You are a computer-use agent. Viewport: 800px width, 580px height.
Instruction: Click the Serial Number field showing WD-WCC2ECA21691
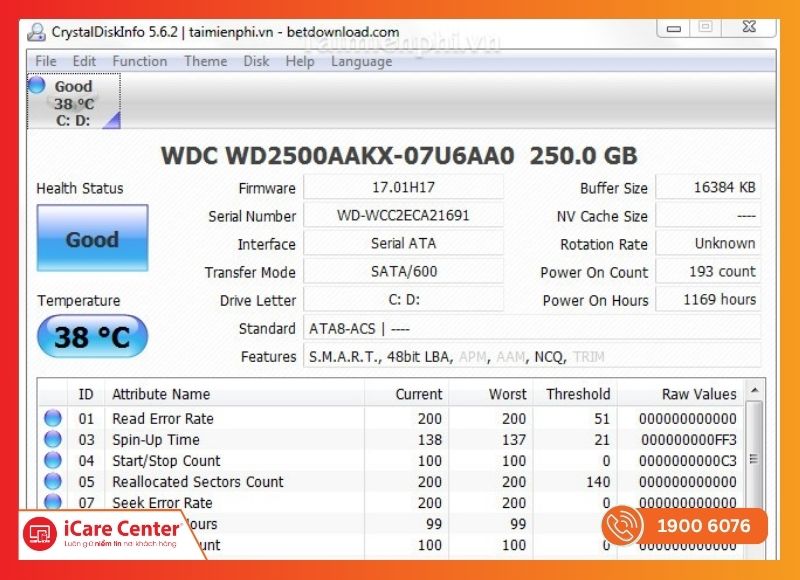[x=405, y=216]
